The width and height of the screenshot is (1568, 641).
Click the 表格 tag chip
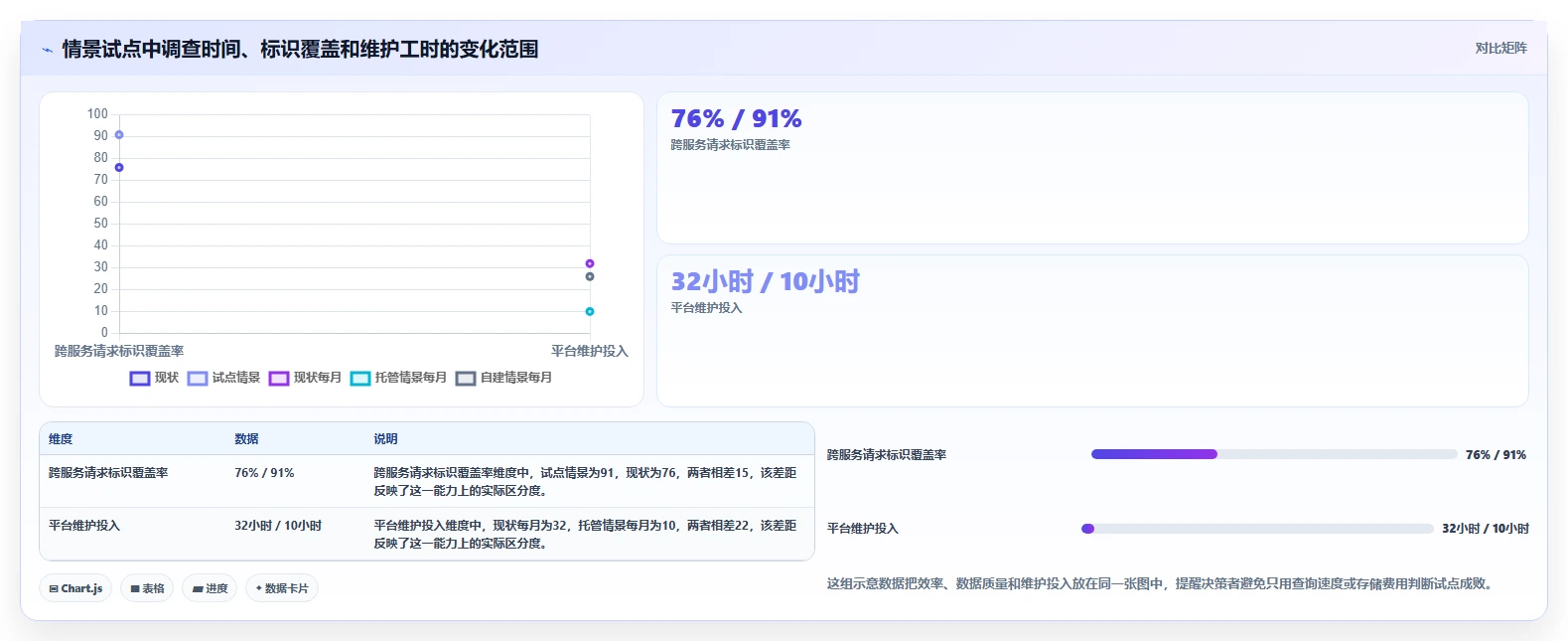(x=147, y=588)
